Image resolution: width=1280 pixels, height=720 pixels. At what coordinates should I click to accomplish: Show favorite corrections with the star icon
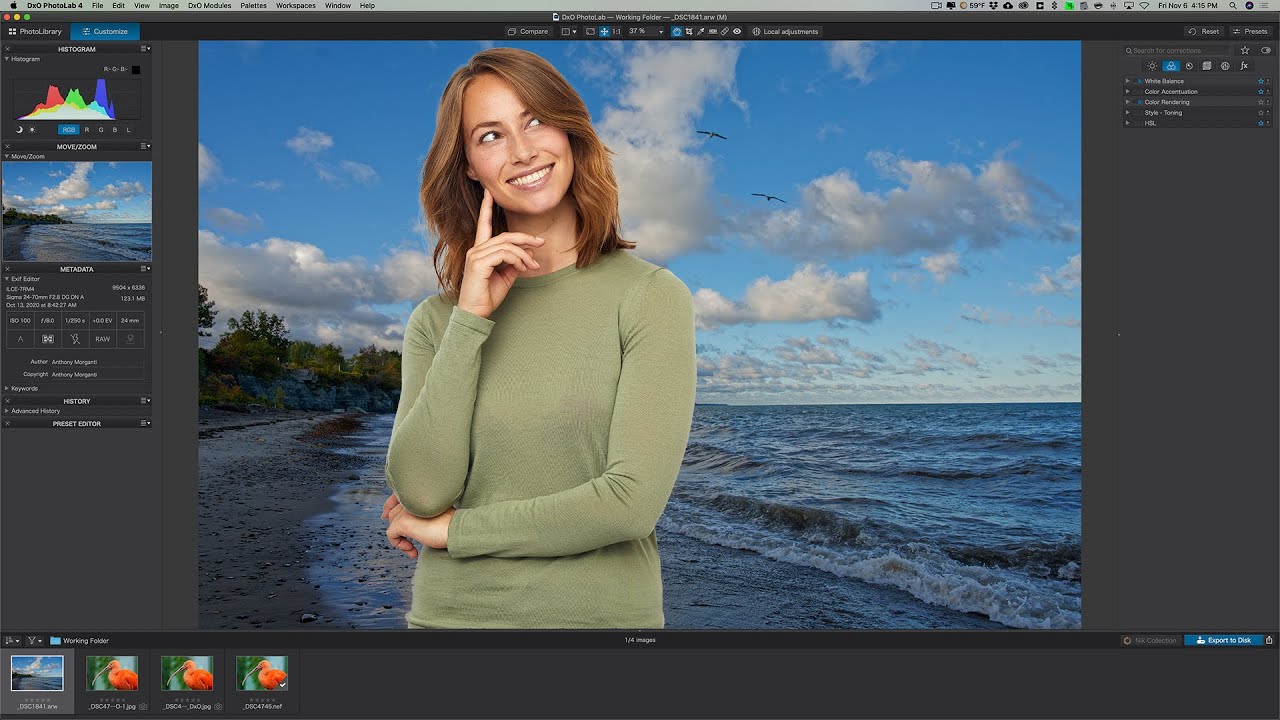tap(1245, 50)
